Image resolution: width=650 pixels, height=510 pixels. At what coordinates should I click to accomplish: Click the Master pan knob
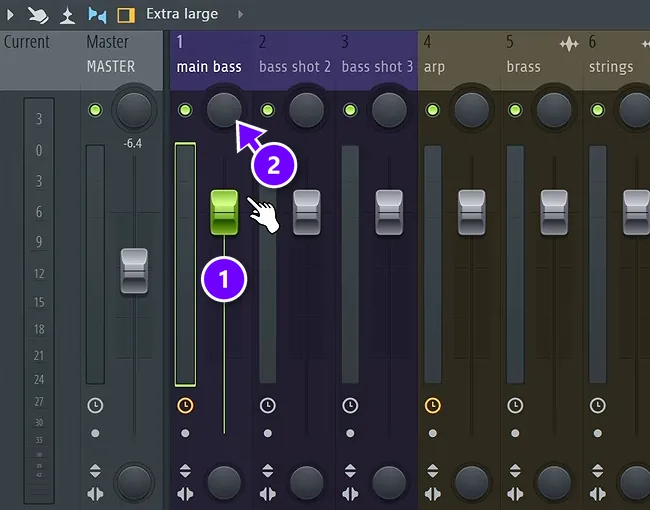pos(134,110)
